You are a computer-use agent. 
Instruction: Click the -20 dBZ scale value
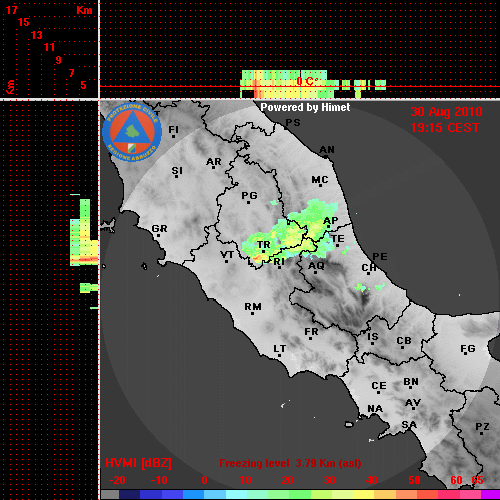click(x=117, y=480)
